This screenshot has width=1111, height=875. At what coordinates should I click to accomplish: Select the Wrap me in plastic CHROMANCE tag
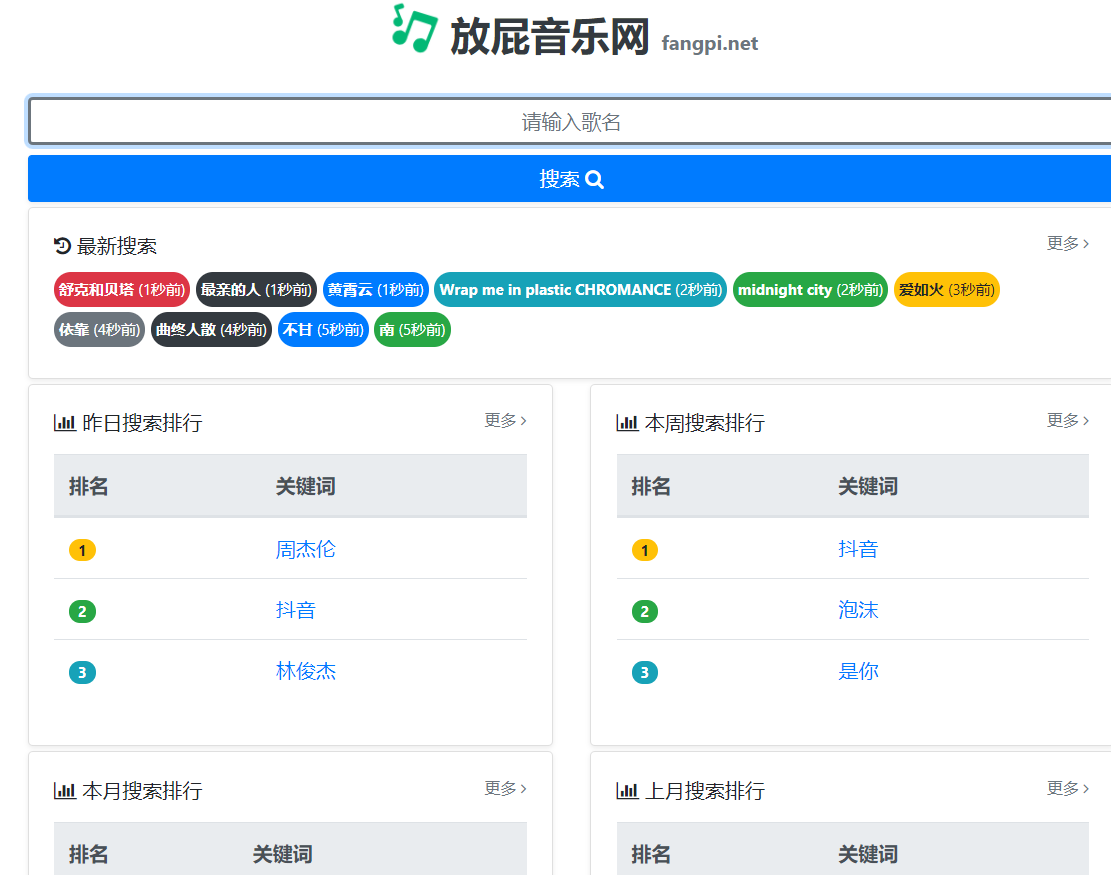pyautogui.click(x=580, y=290)
